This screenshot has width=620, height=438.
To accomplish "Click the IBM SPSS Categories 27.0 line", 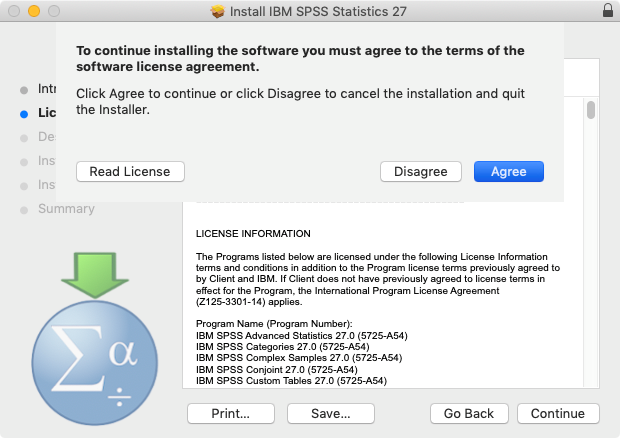I will tap(283, 347).
